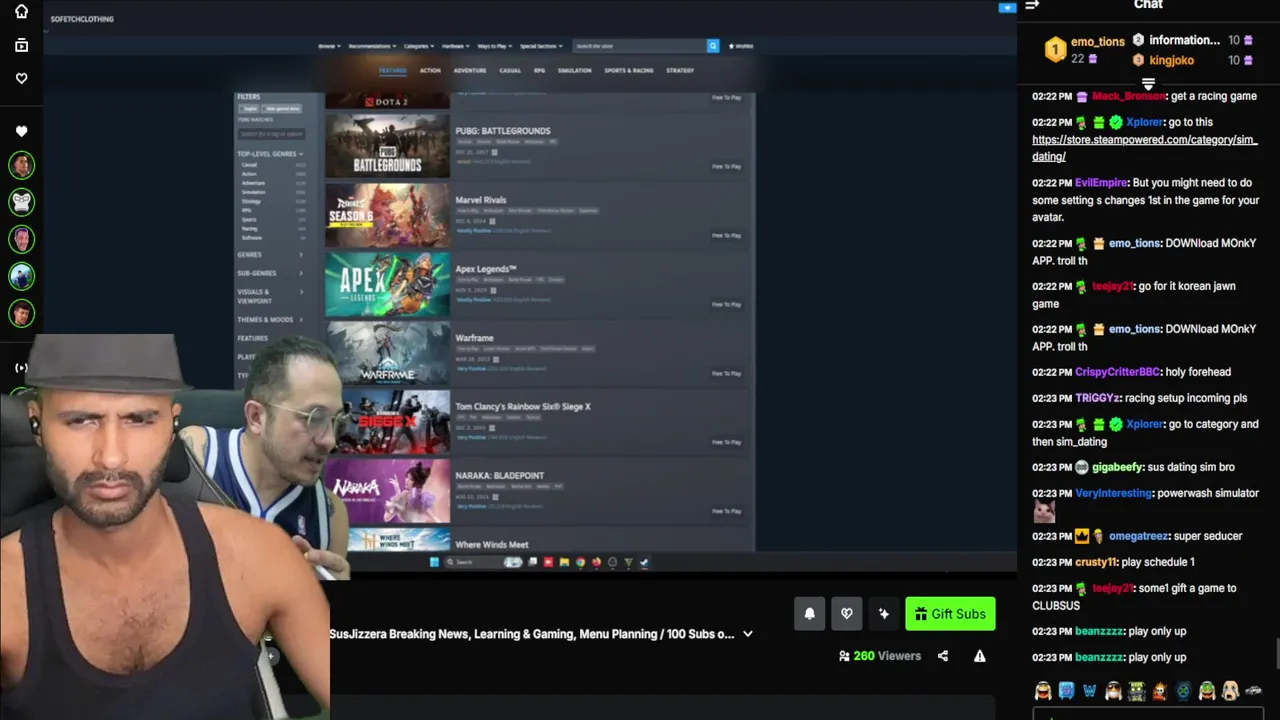1280x720 pixels.
Task: Expand the stream title with chevron
Action: [x=748, y=634]
